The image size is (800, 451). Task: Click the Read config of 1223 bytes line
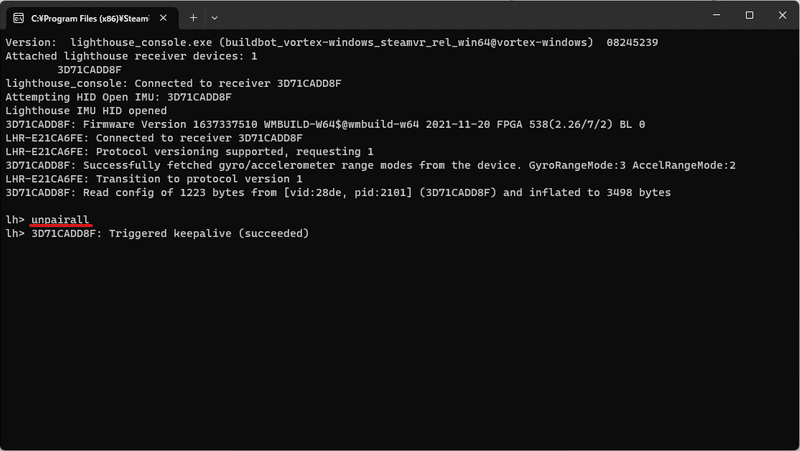338,193
